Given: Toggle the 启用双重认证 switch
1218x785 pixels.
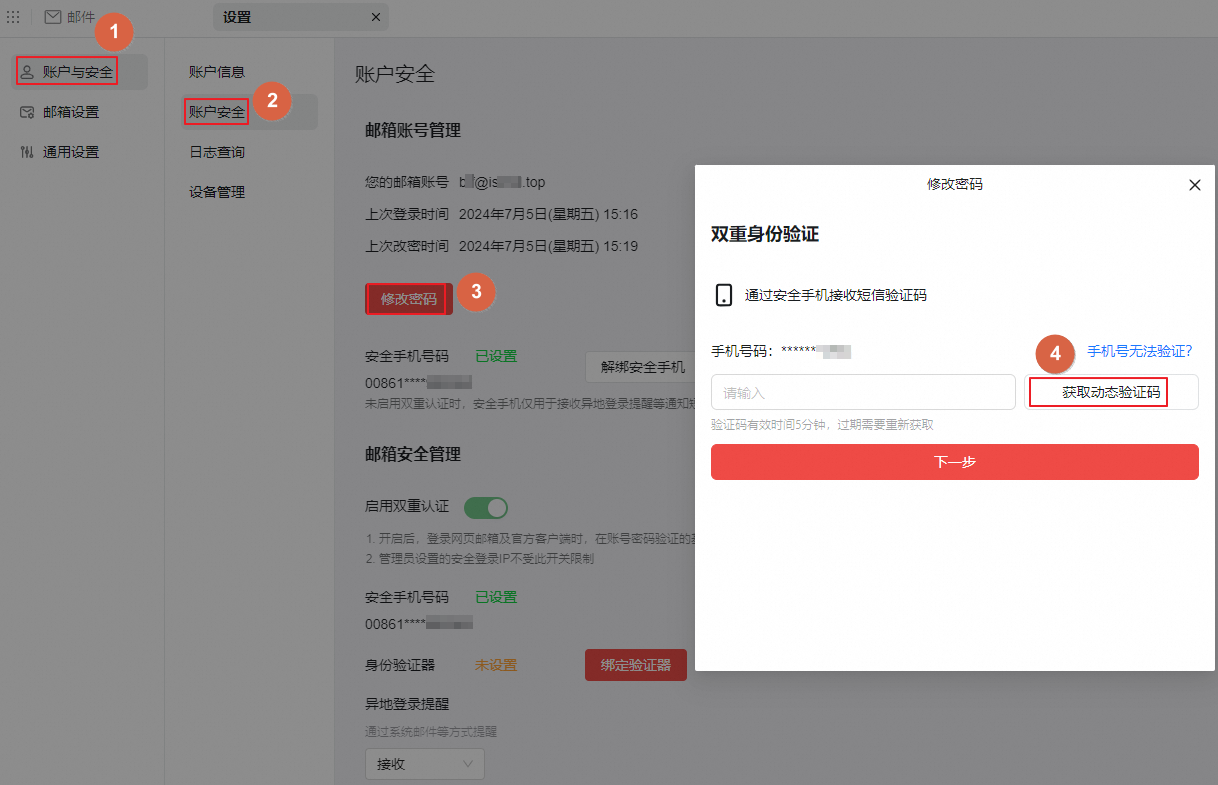Looking at the screenshot, I should tap(486, 507).
